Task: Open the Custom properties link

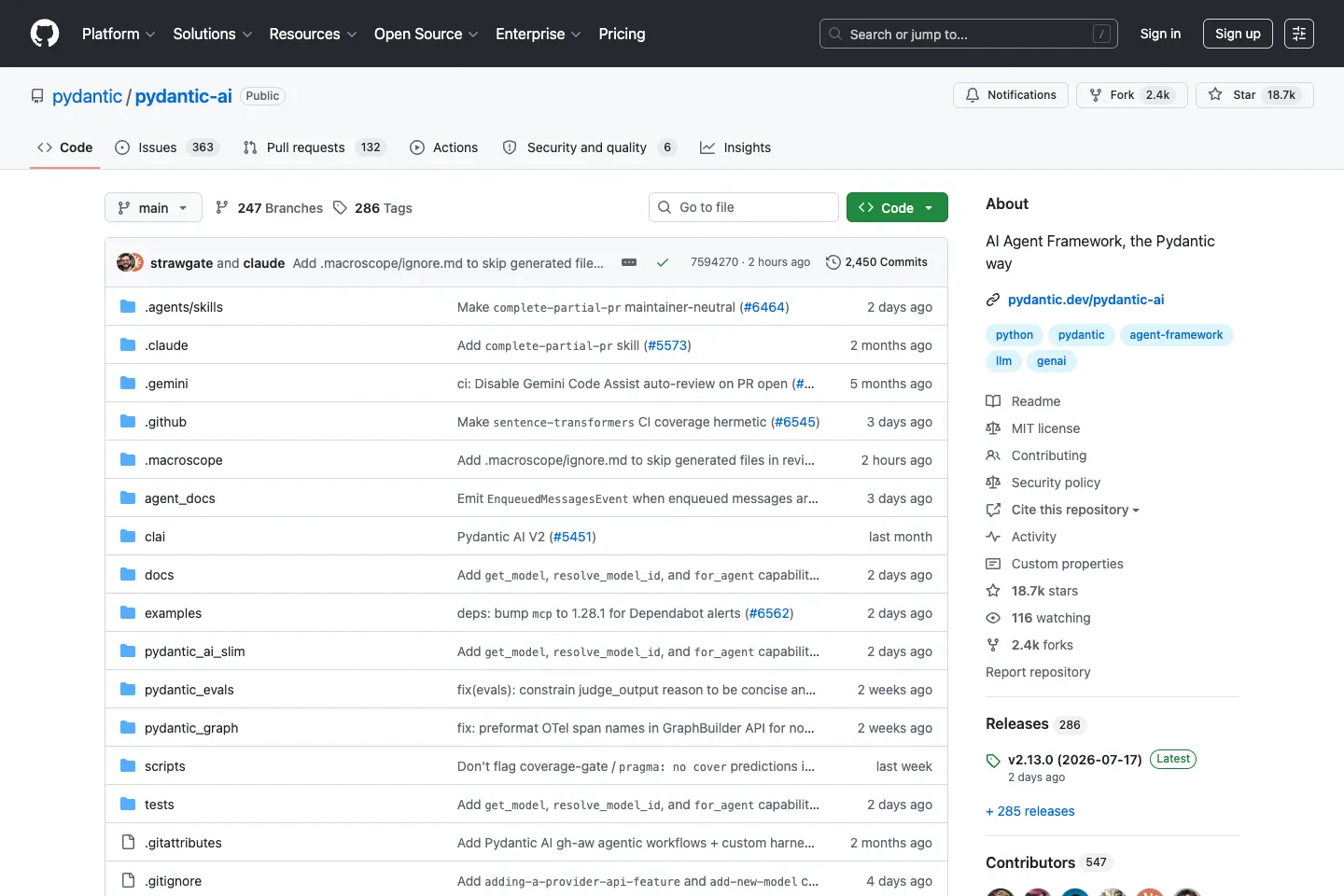Action: [x=1067, y=564]
